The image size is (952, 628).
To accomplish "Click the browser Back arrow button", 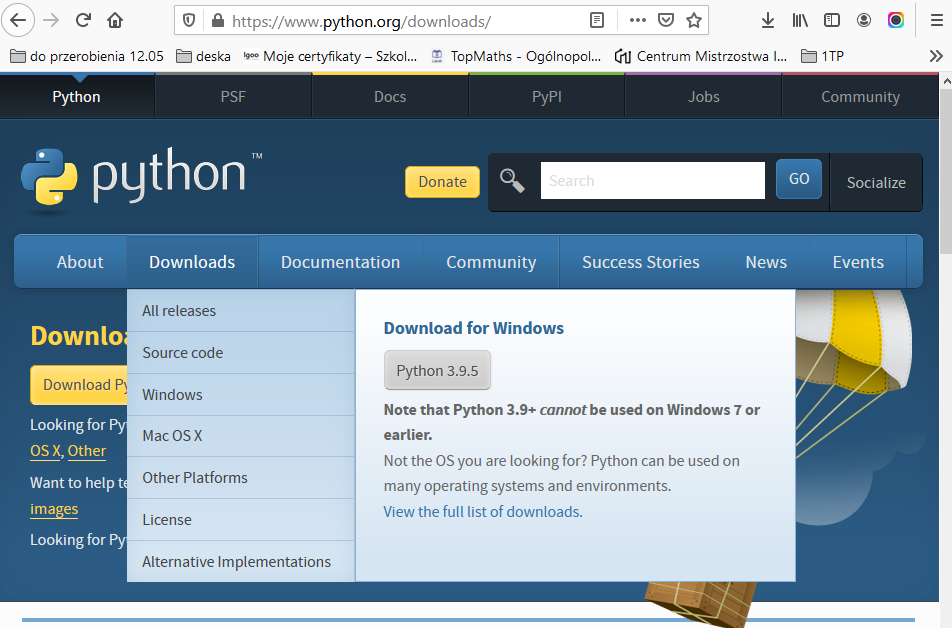I will [18, 21].
